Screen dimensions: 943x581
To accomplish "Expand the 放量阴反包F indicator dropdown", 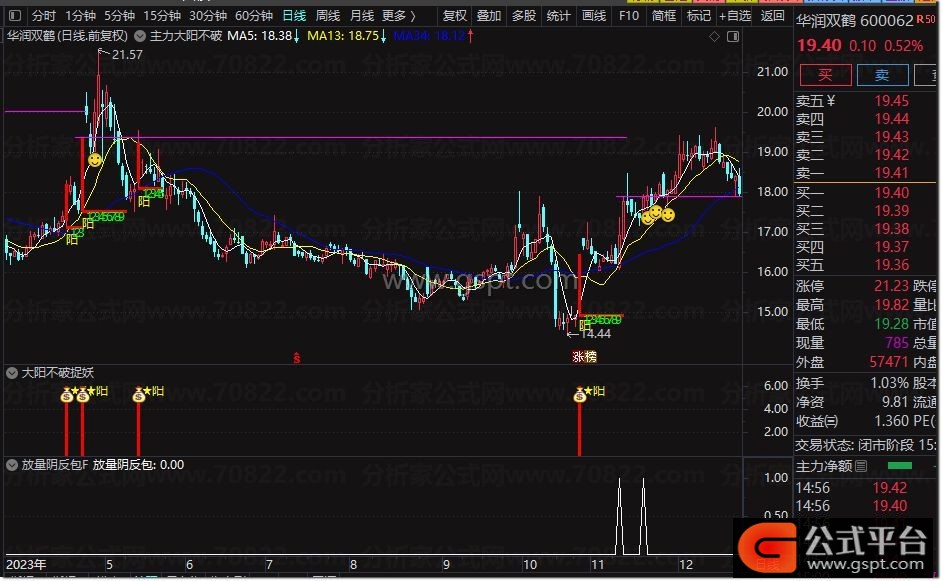I will (x=11, y=465).
